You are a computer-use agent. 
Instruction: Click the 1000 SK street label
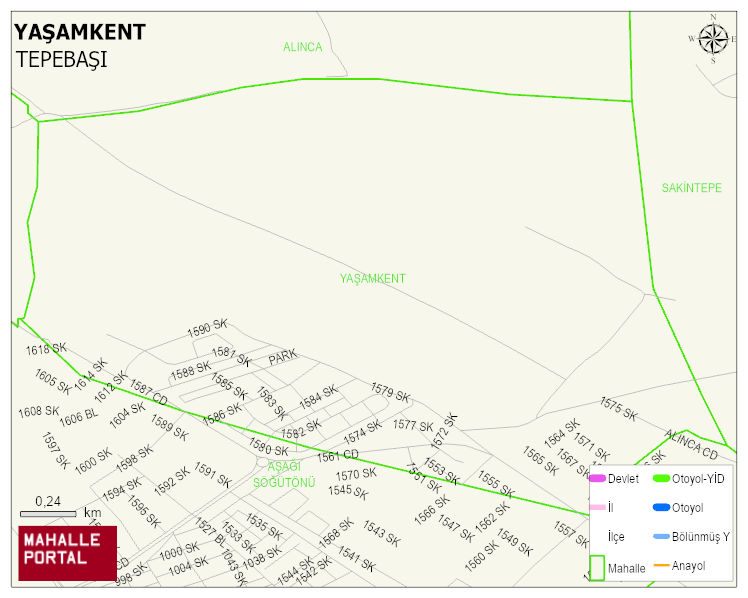179,552
